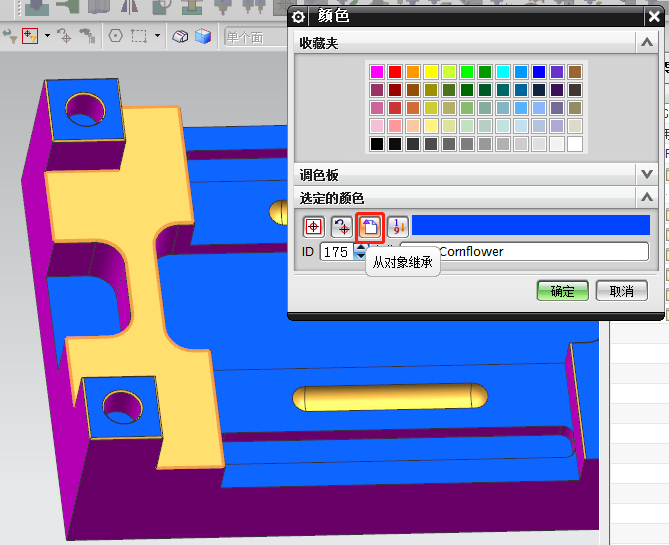The width and height of the screenshot is (669, 545).
Task: Select the long yellow slot on the model
Action: tap(390, 397)
